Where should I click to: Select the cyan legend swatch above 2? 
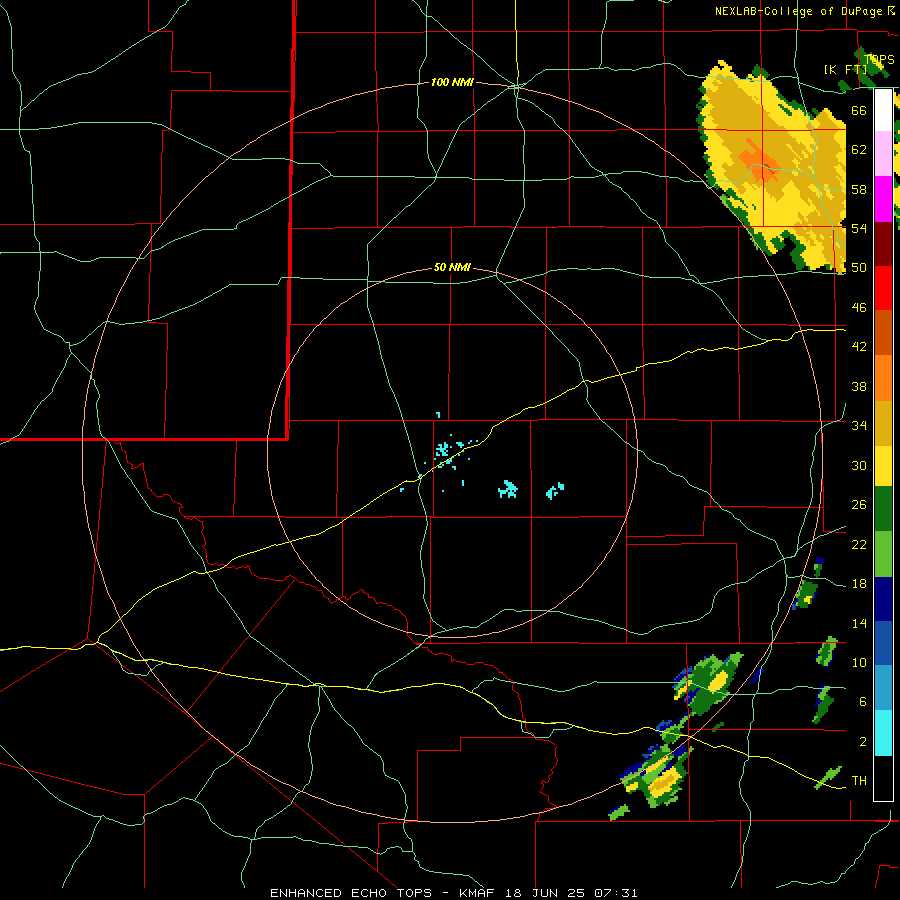pos(883,733)
